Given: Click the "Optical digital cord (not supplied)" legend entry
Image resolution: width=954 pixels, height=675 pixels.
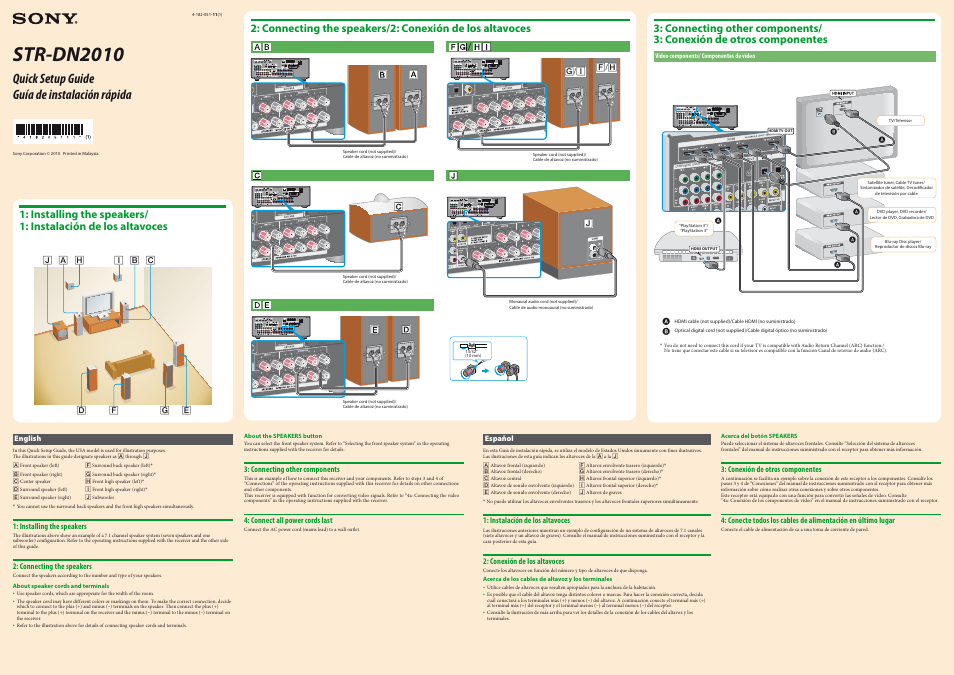Looking at the screenshot, I should (x=745, y=331).
